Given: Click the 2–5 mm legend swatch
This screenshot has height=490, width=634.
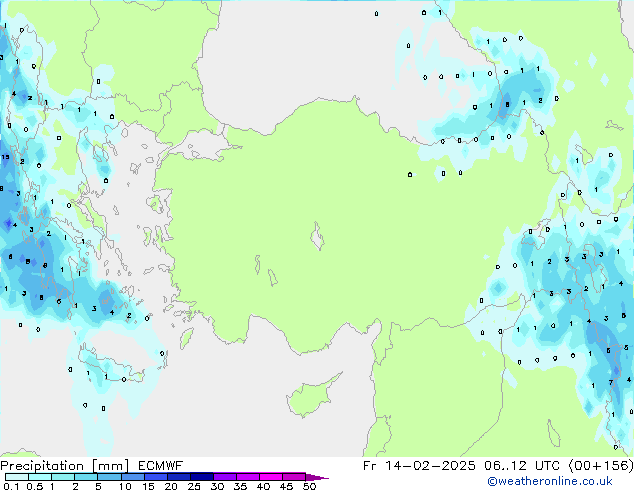Looking at the screenshot, I should pyautogui.click(x=86, y=477).
